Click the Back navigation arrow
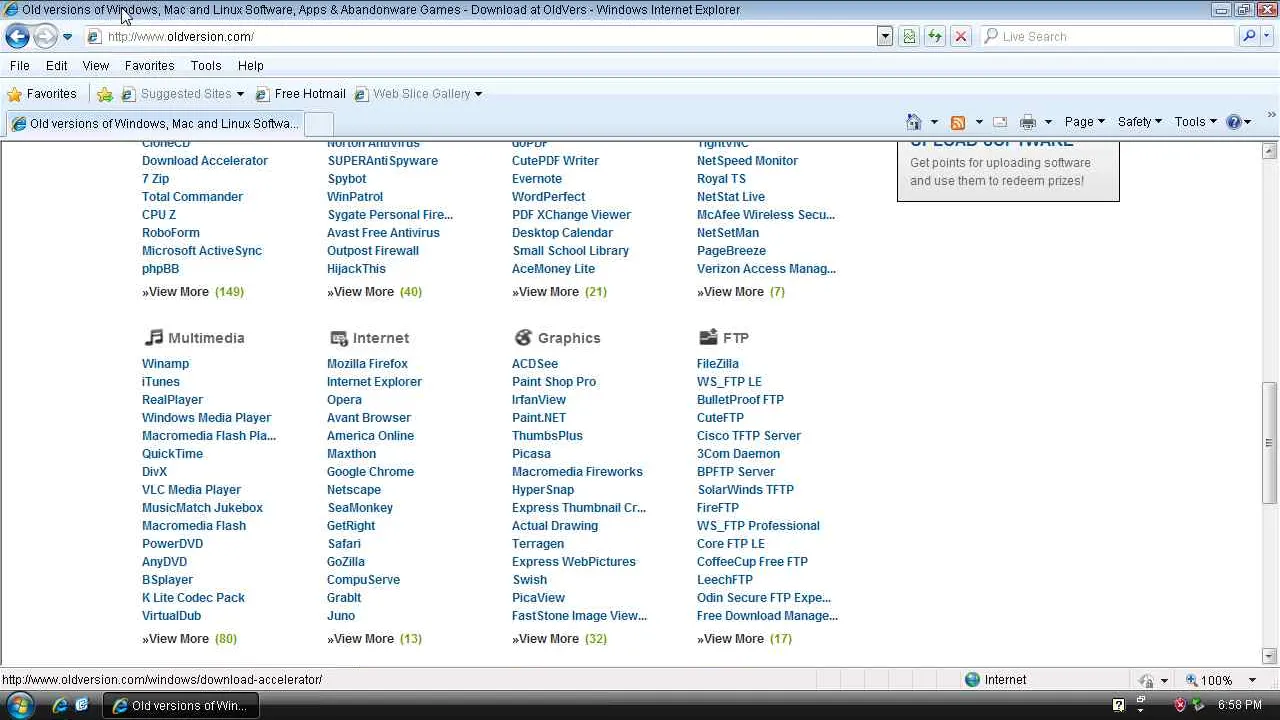This screenshot has height=720, width=1280. [x=17, y=37]
